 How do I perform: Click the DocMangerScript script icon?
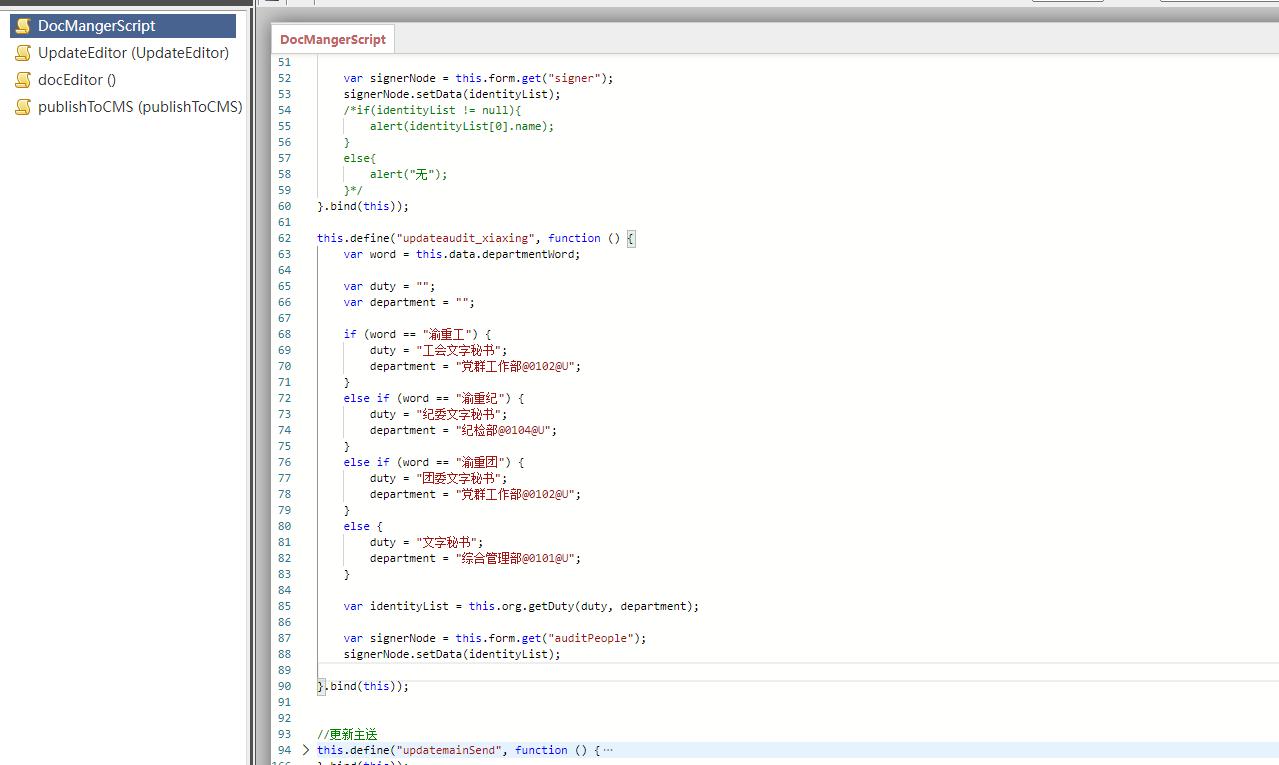tap(23, 26)
